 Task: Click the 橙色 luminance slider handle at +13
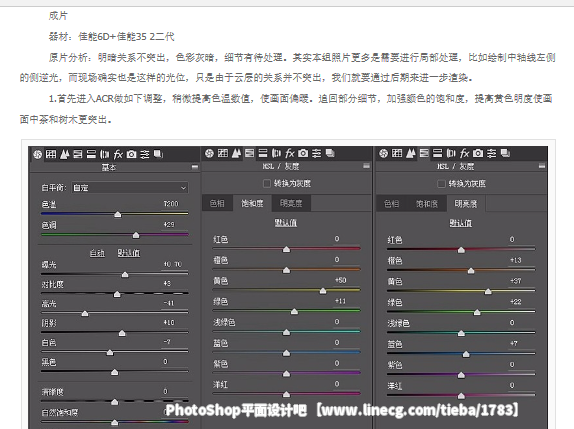[471, 271]
